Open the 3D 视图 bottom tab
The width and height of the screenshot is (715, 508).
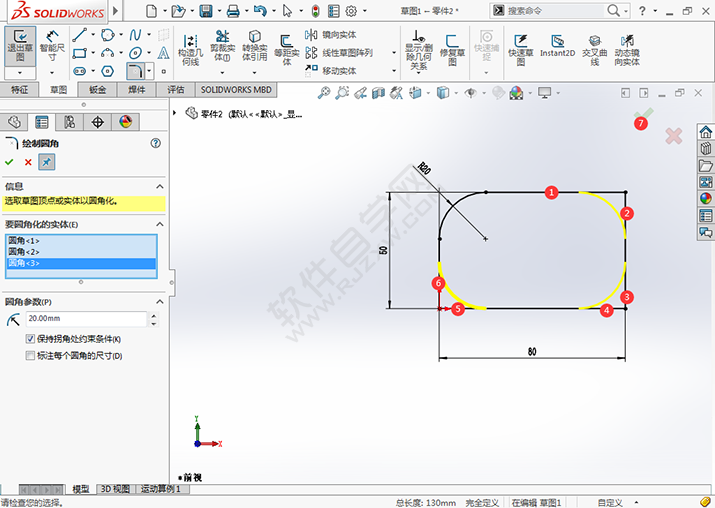(114, 489)
